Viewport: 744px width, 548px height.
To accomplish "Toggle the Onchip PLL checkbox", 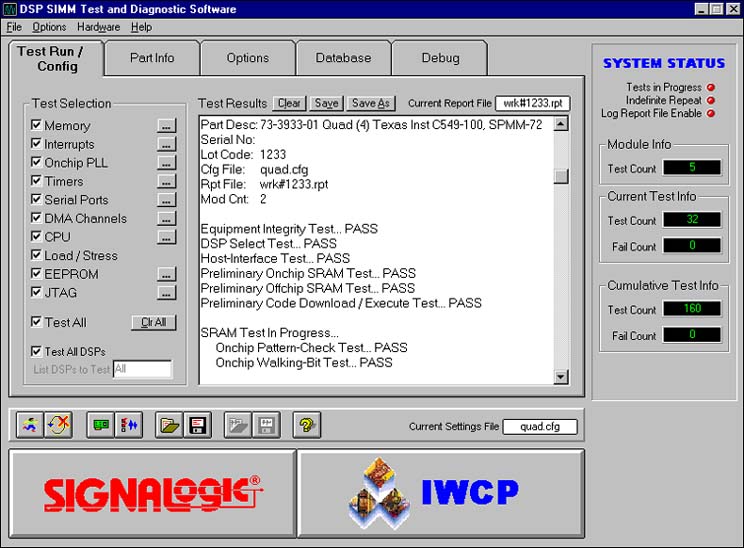I will (36, 162).
